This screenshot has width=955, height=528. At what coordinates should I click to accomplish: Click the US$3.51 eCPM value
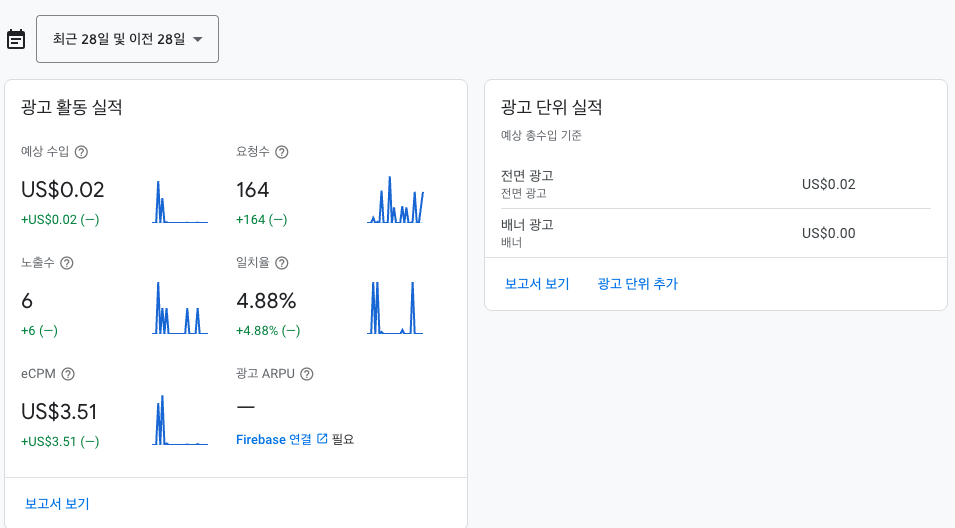[x=59, y=412]
